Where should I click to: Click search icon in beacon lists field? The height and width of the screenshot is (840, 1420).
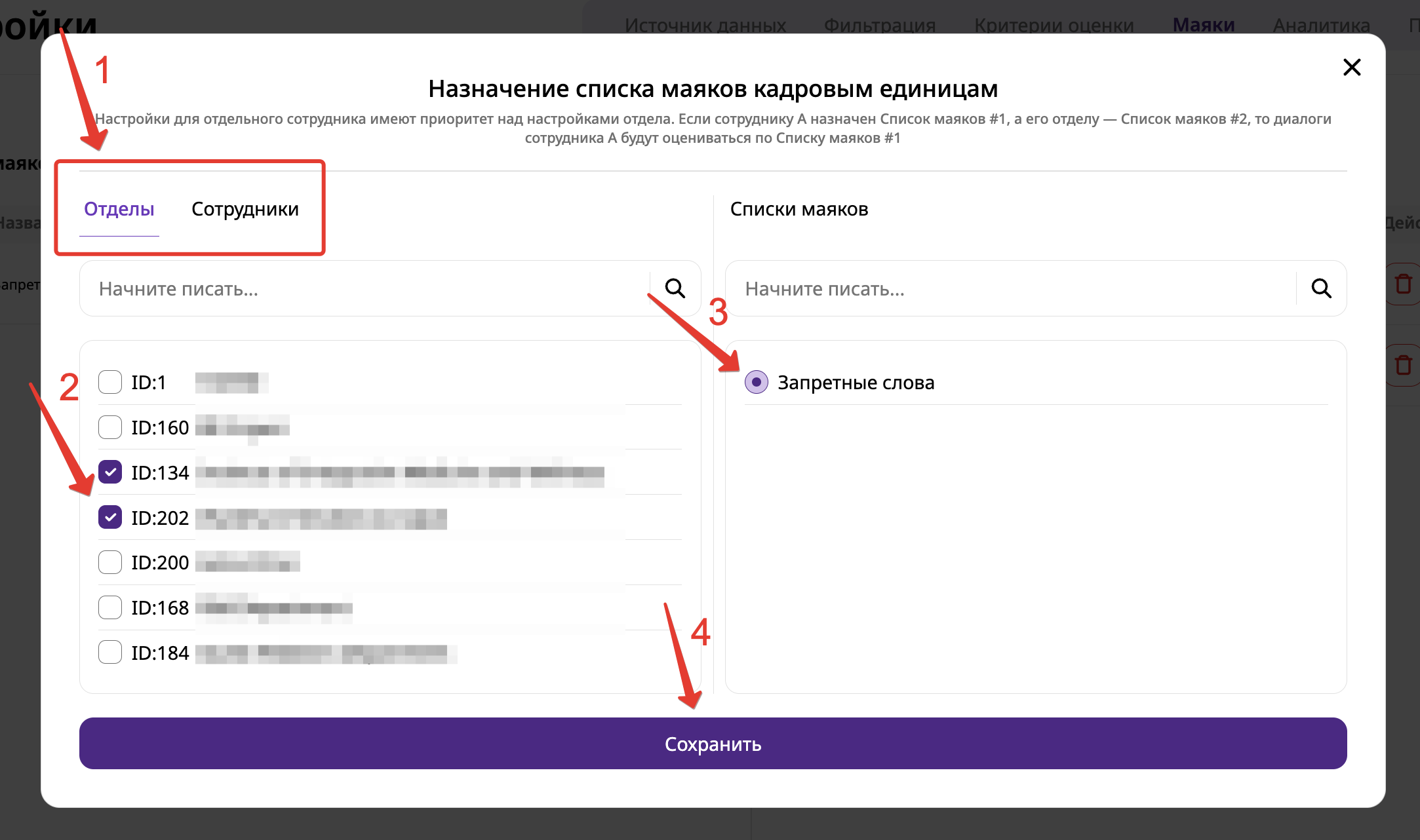1320,288
